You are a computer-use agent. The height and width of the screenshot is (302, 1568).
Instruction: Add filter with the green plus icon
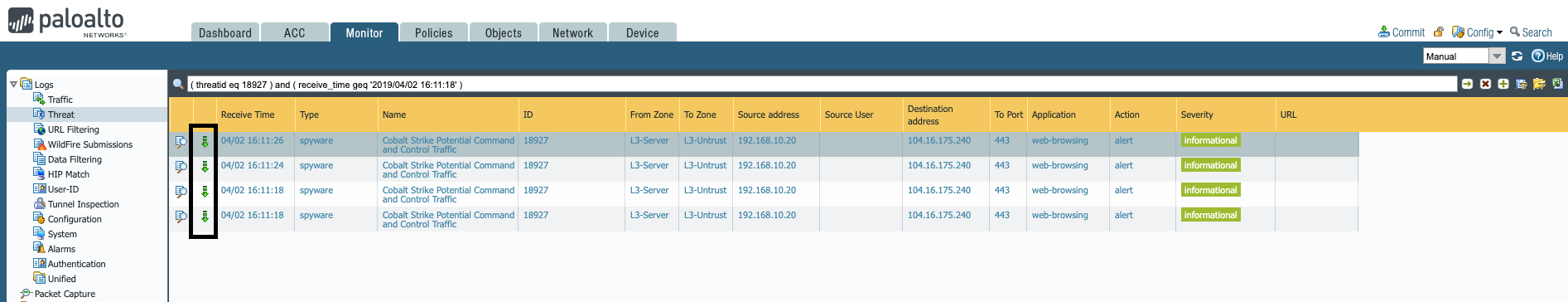[1503, 84]
